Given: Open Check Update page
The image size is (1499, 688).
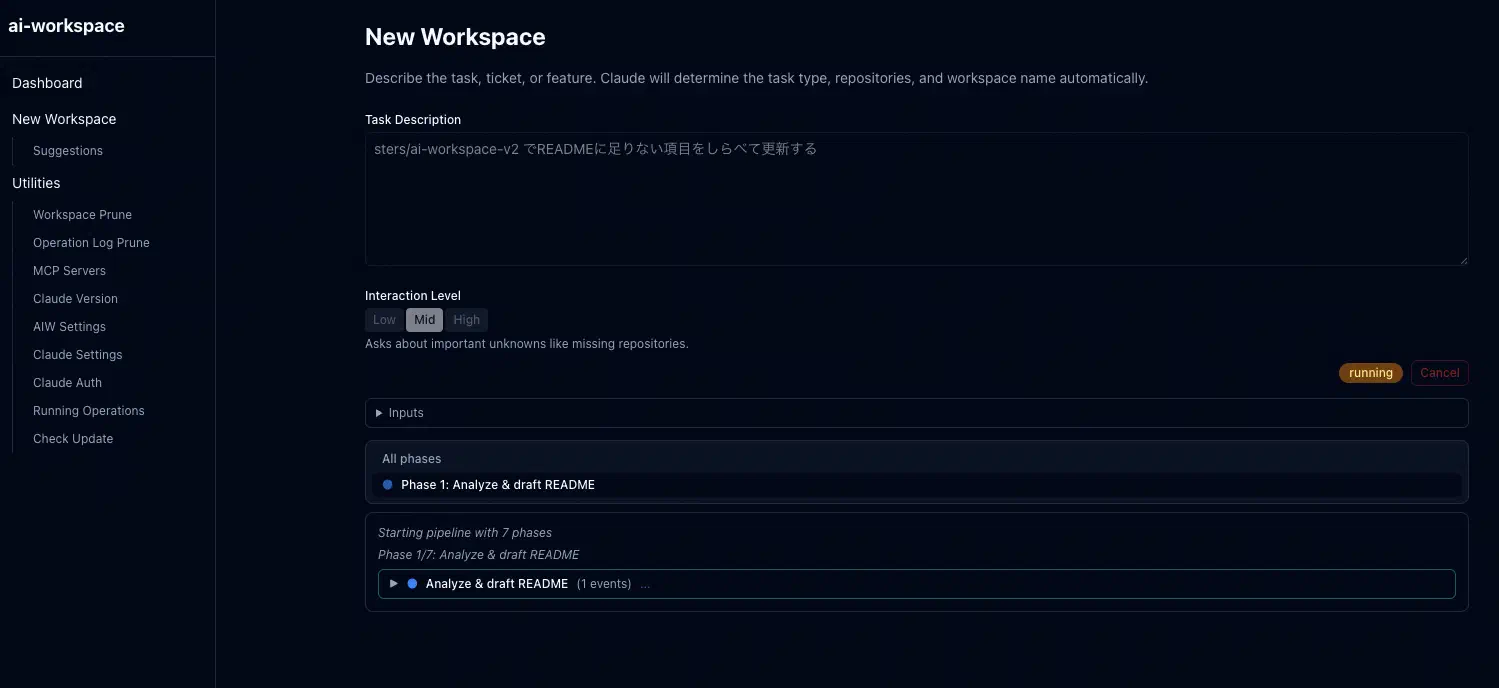Looking at the screenshot, I should click(73, 439).
